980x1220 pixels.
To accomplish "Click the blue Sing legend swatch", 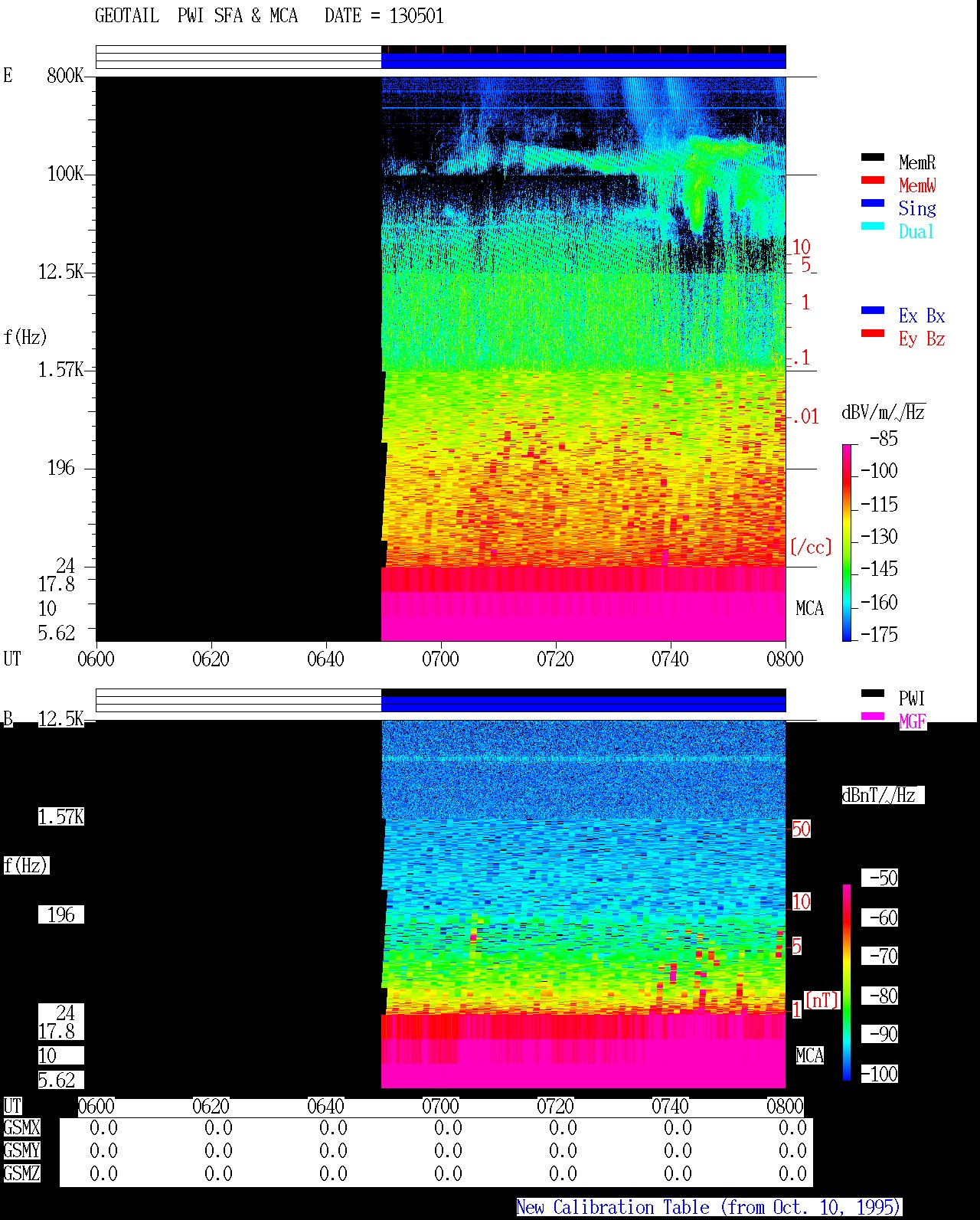I will (x=873, y=203).
